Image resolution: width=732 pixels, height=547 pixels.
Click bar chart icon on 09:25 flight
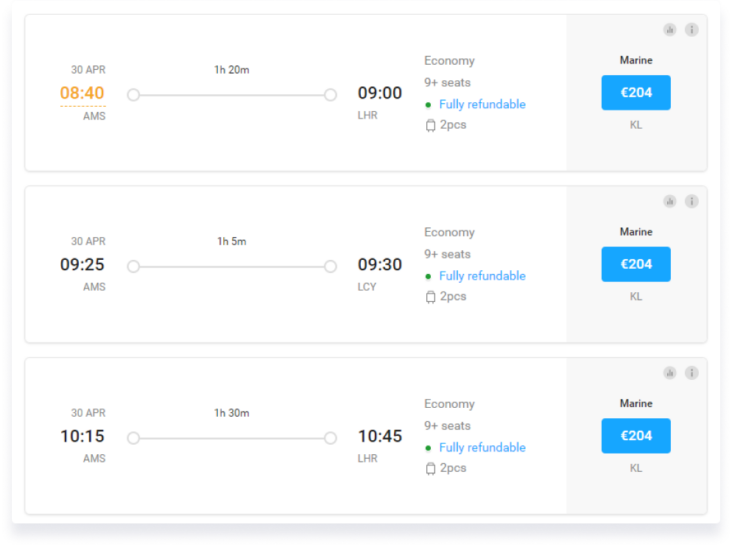click(670, 201)
